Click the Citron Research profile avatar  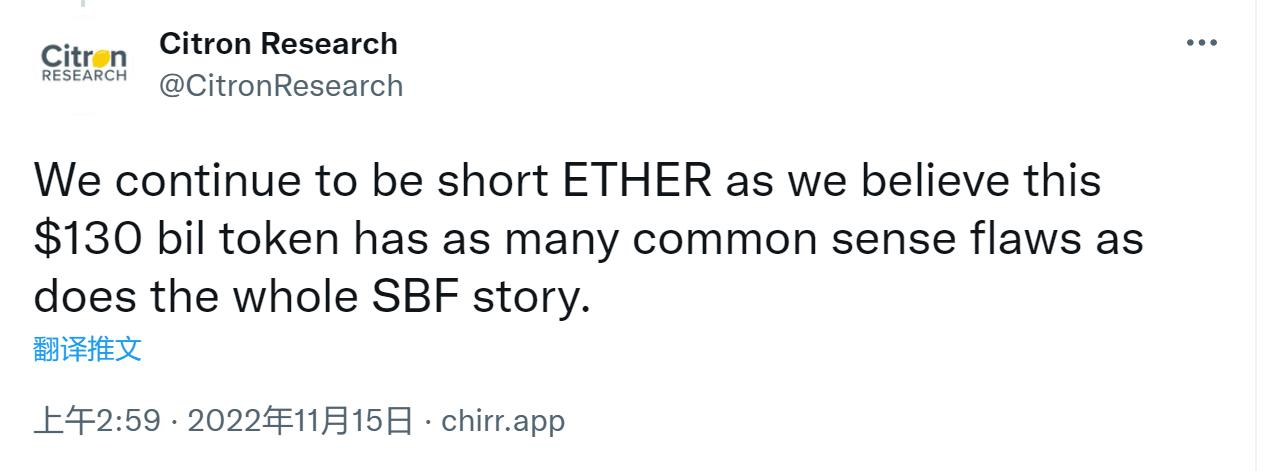(84, 63)
